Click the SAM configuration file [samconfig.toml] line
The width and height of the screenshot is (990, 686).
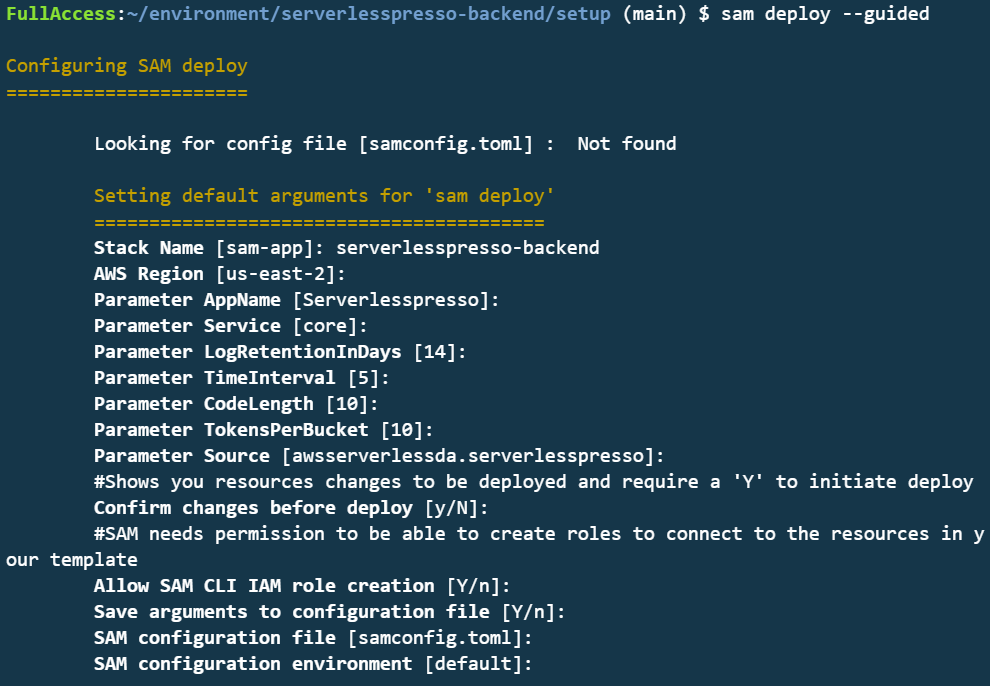(313, 637)
